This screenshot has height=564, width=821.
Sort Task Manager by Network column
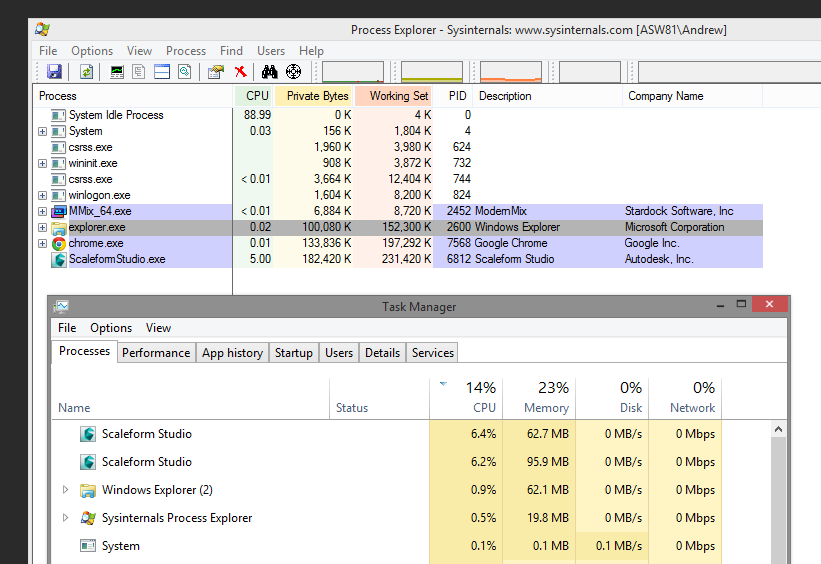point(685,398)
